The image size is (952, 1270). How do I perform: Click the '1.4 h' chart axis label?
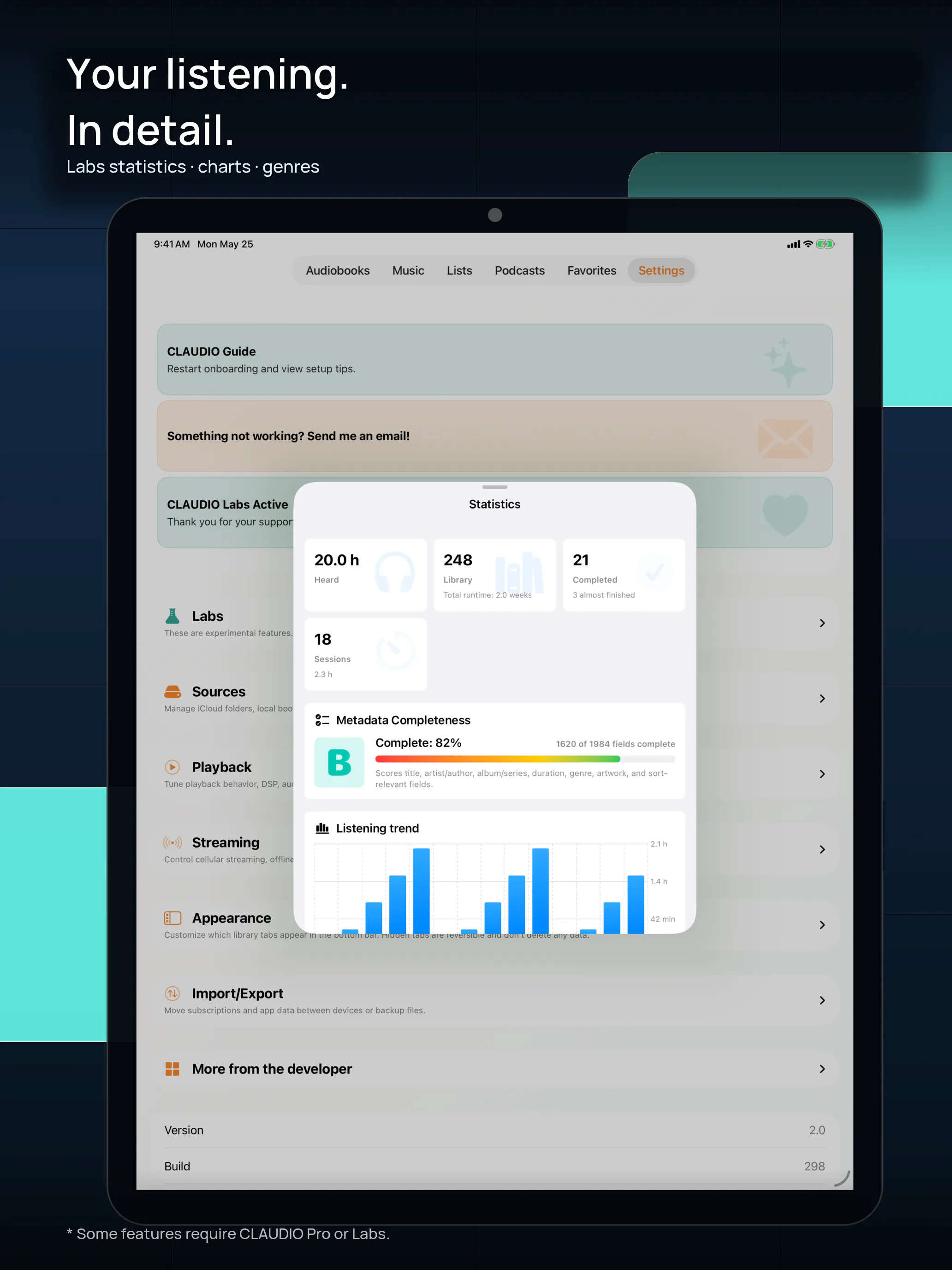[659, 881]
